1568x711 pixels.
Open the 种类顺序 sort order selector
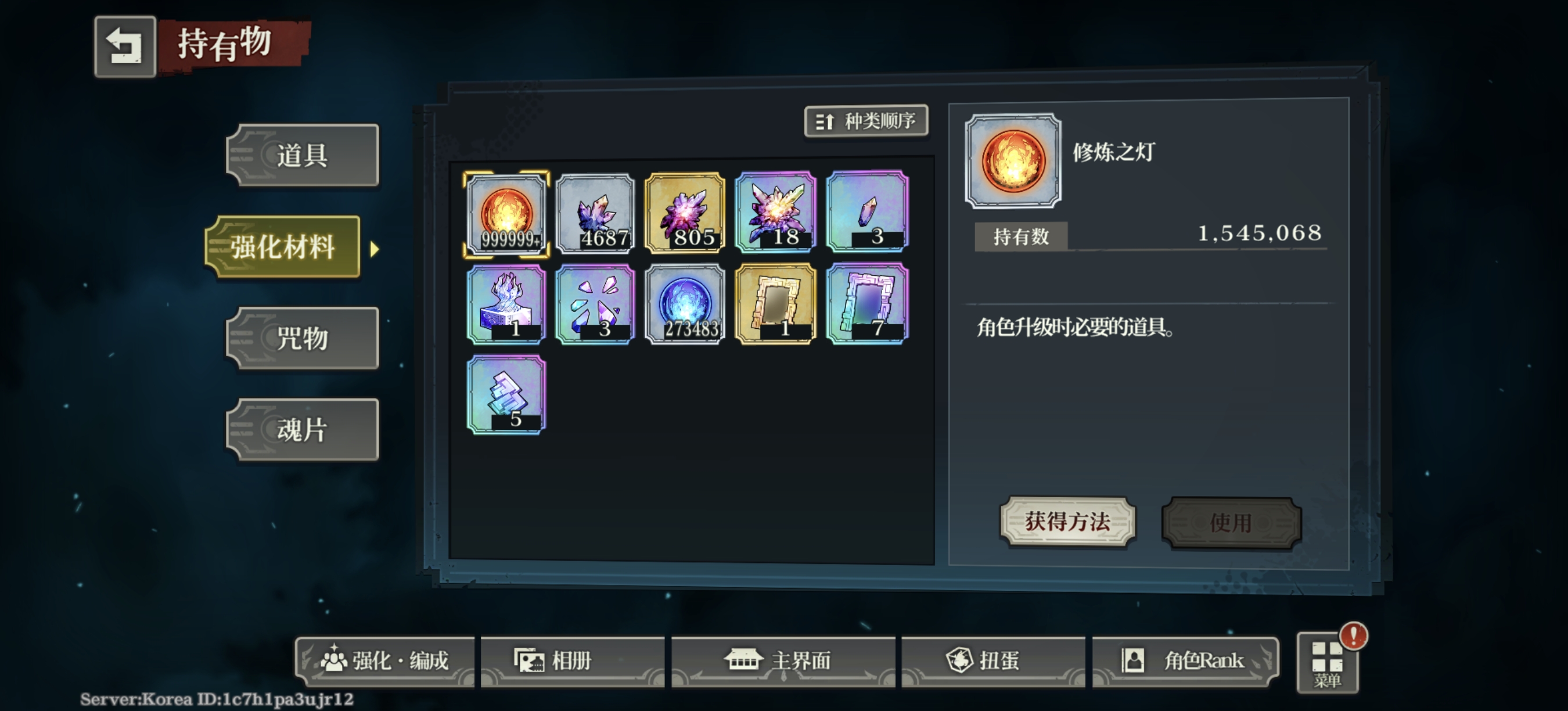click(865, 121)
